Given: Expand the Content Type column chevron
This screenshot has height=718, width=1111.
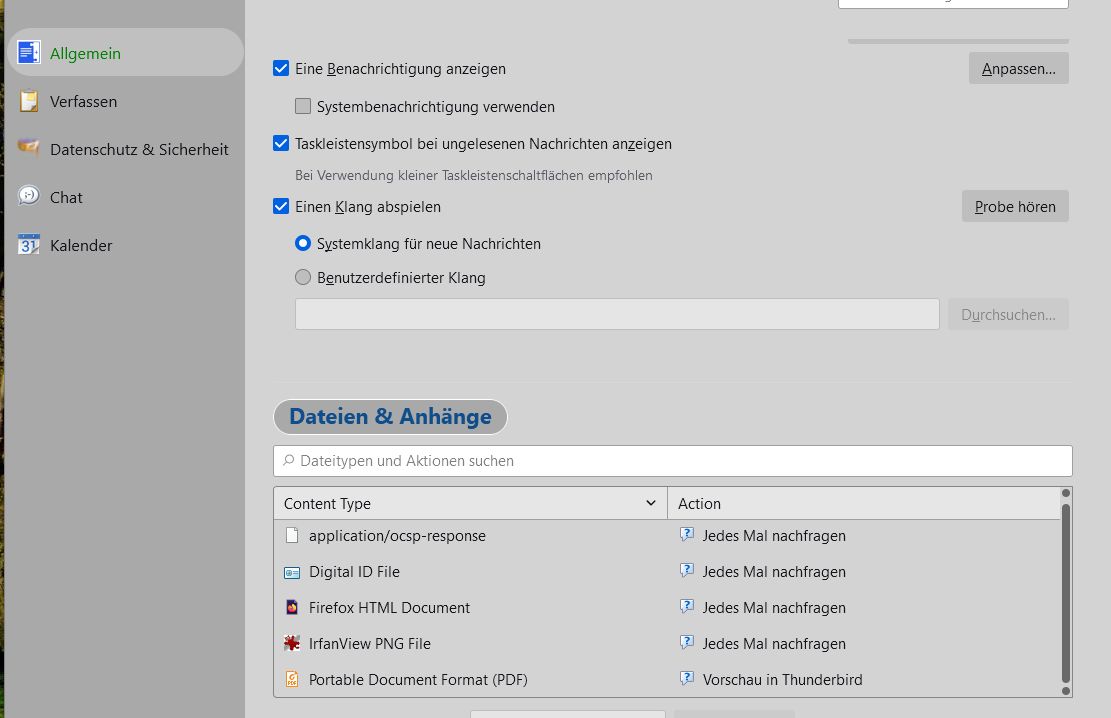Looking at the screenshot, I should coord(651,503).
